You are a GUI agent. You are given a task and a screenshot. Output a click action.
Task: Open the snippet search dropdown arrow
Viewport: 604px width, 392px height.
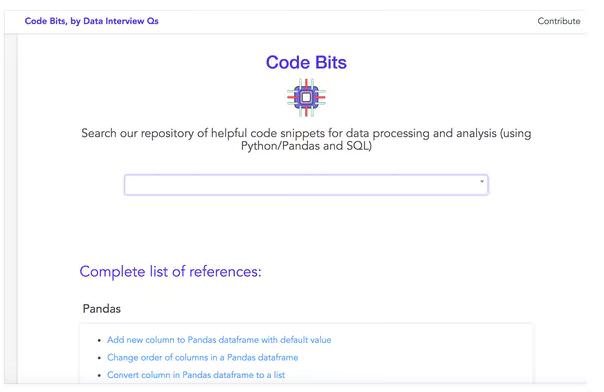point(482,181)
